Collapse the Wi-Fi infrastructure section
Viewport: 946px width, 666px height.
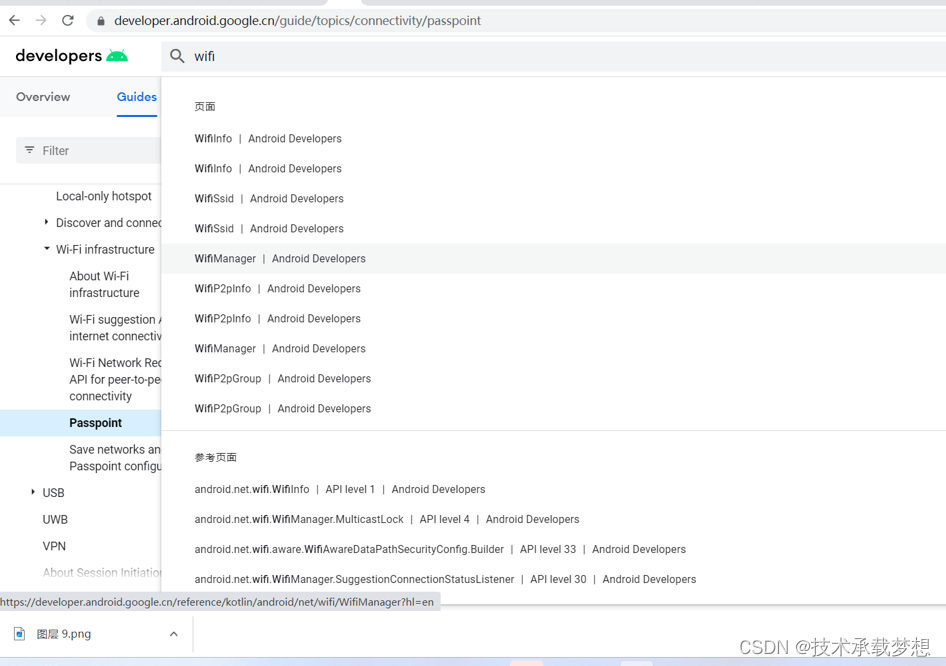coord(46,249)
